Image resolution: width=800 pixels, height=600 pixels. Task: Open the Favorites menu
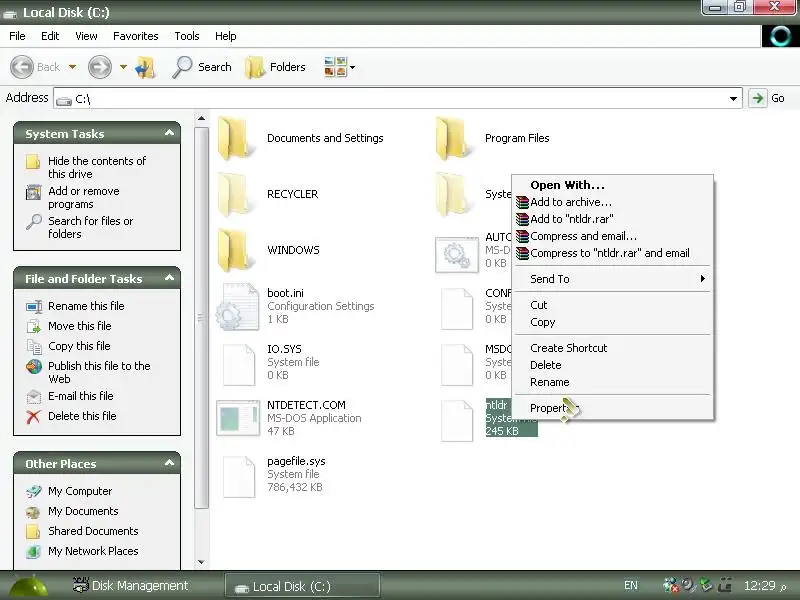coord(136,36)
